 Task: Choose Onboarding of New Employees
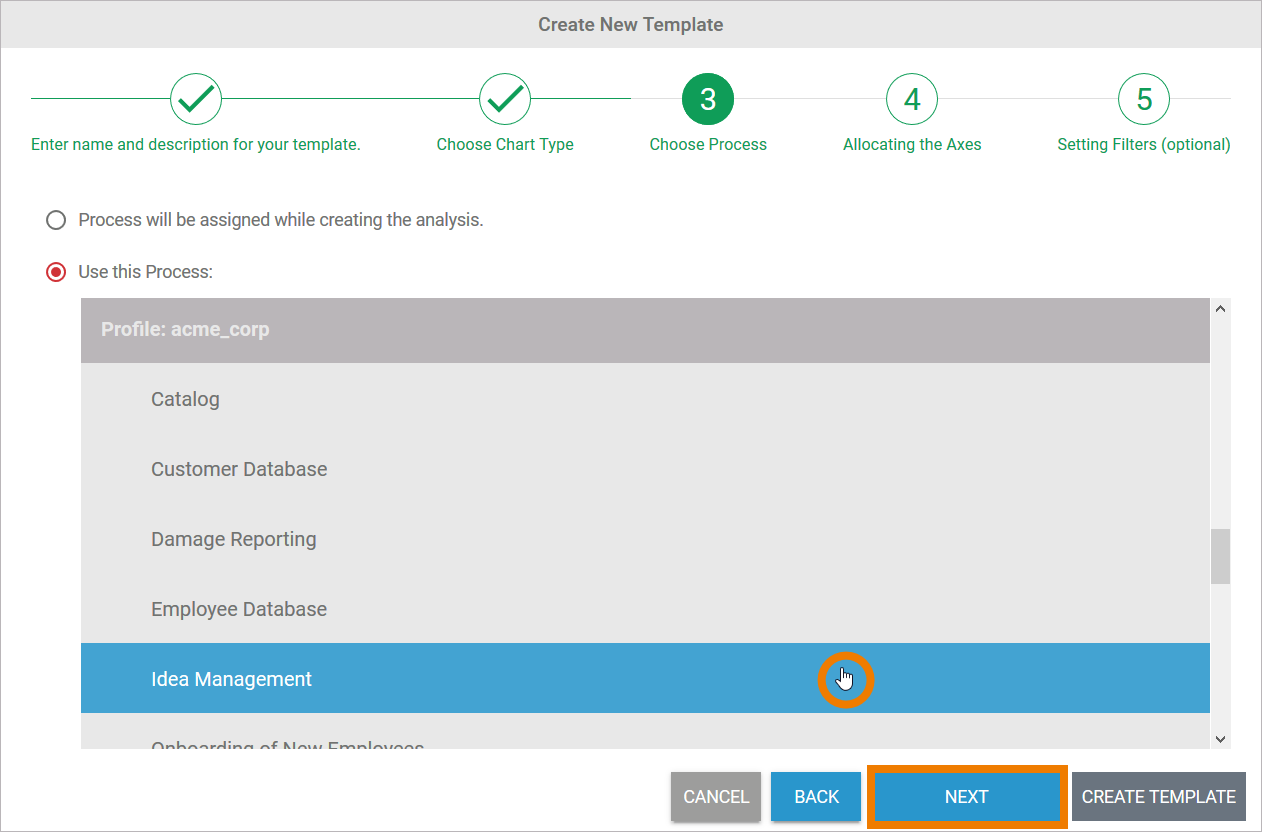[x=287, y=744]
